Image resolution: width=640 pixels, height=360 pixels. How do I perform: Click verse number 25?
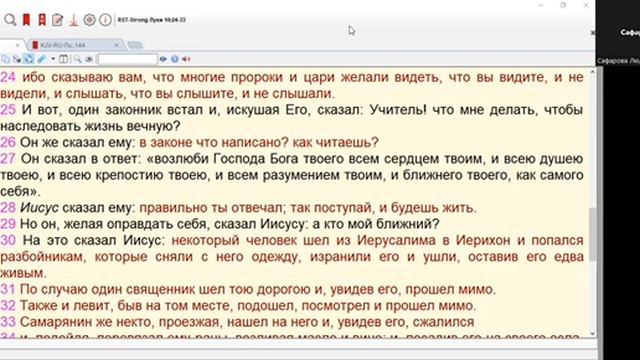(8, 110)
